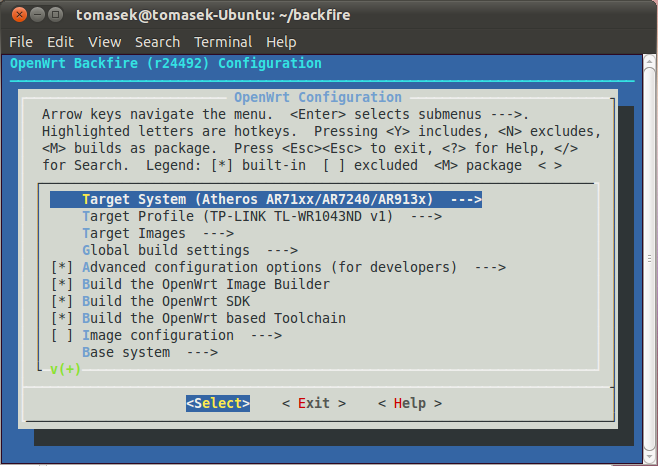Open the Edit menu
Screen dimensions: 658x466
click(x=60, y=42)
